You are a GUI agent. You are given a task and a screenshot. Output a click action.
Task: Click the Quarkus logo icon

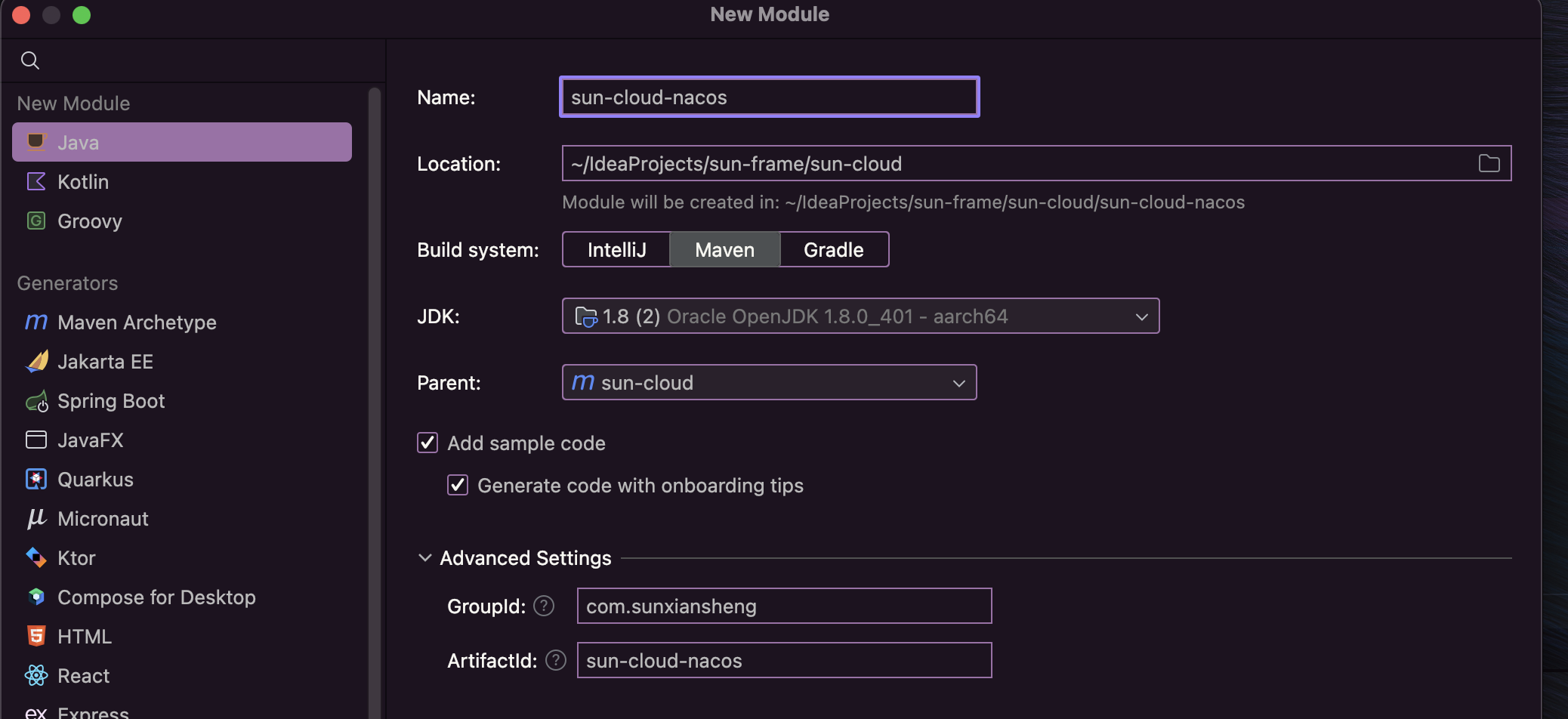tap(35, 479)
